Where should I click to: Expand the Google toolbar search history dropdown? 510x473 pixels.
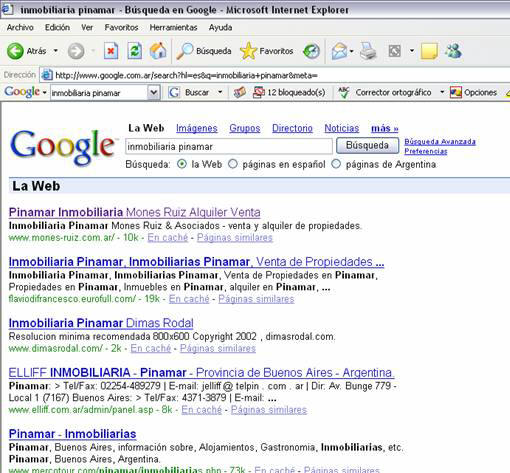tap(153, 92)
